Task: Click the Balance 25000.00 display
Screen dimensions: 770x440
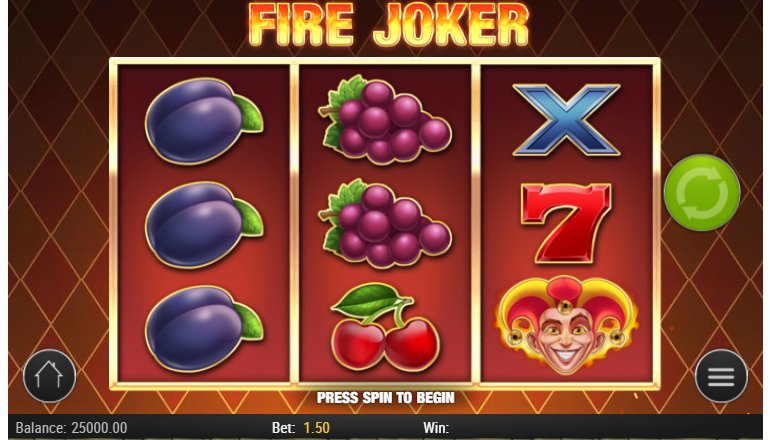Action: tap(71, 428)
